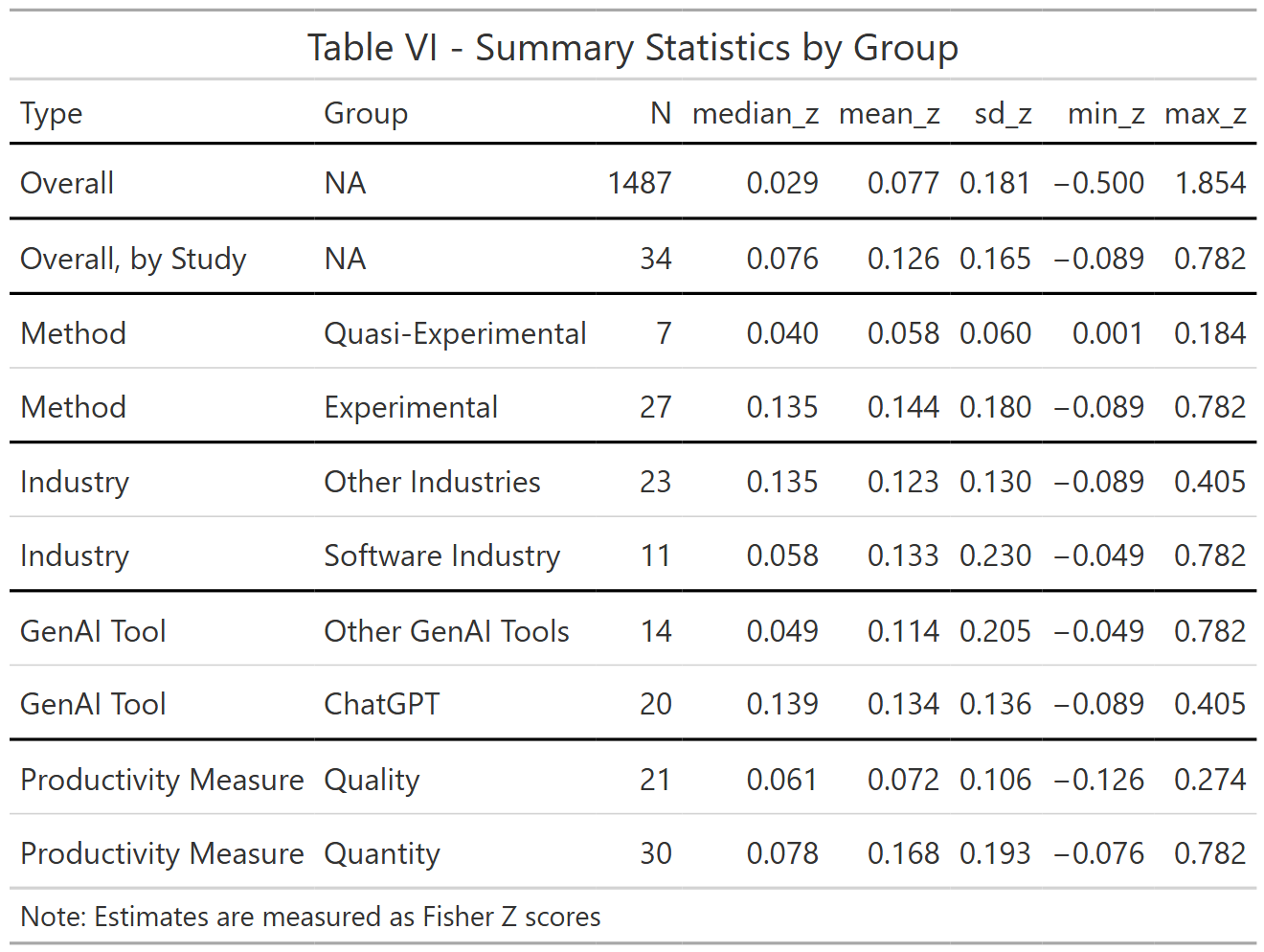Viewport: 1264px width, 952px height.
Task: Click the Software Industry cell
Action: [x=441, y=556]
